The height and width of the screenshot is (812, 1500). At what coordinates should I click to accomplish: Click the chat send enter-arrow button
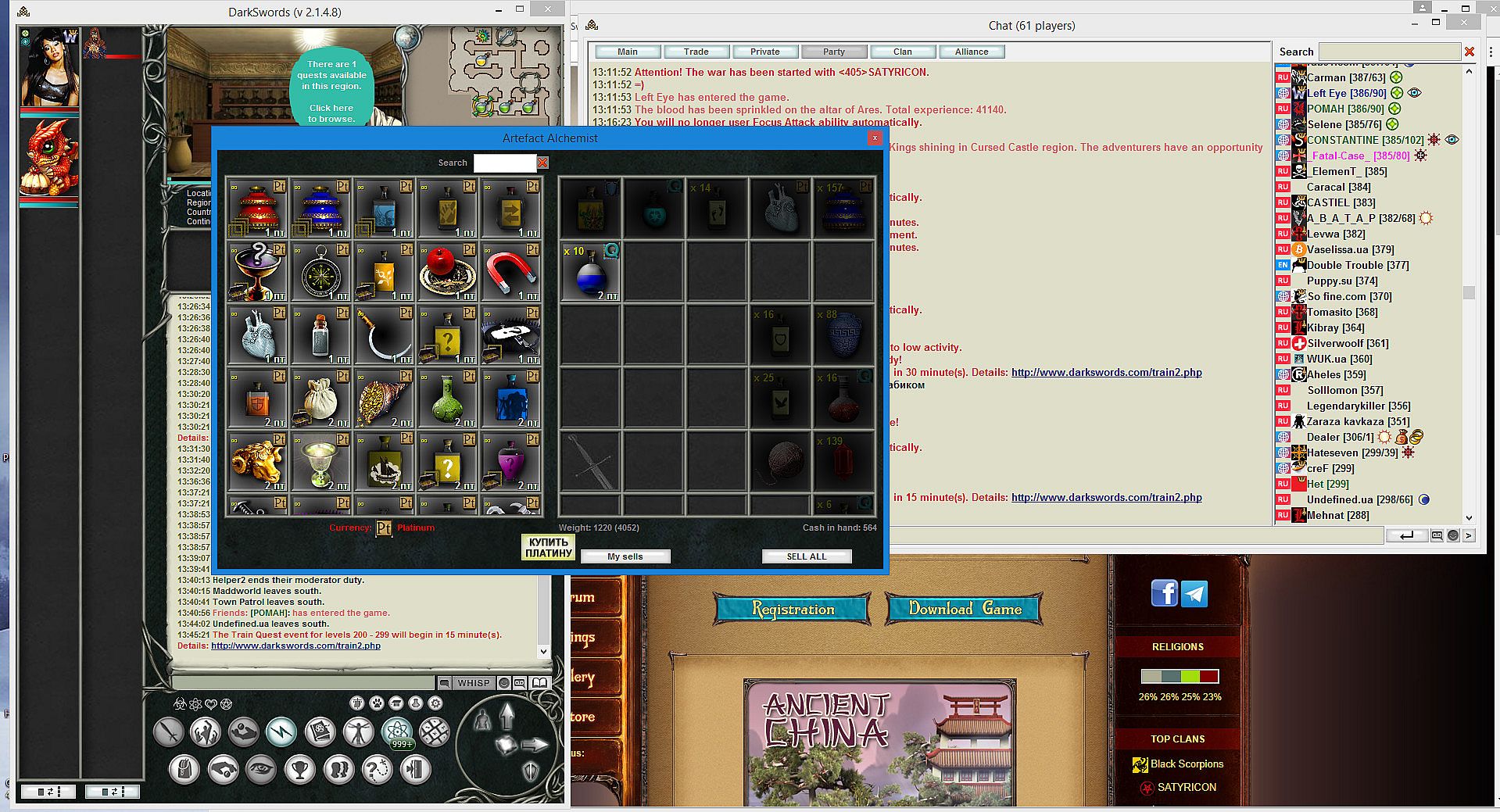pos(1406,535)
